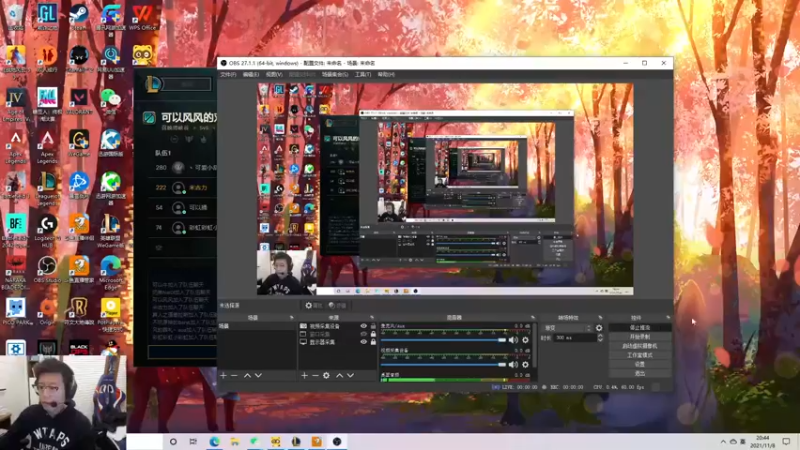
Task: Toggle visibility of the first source row
Action: [364, 326]
